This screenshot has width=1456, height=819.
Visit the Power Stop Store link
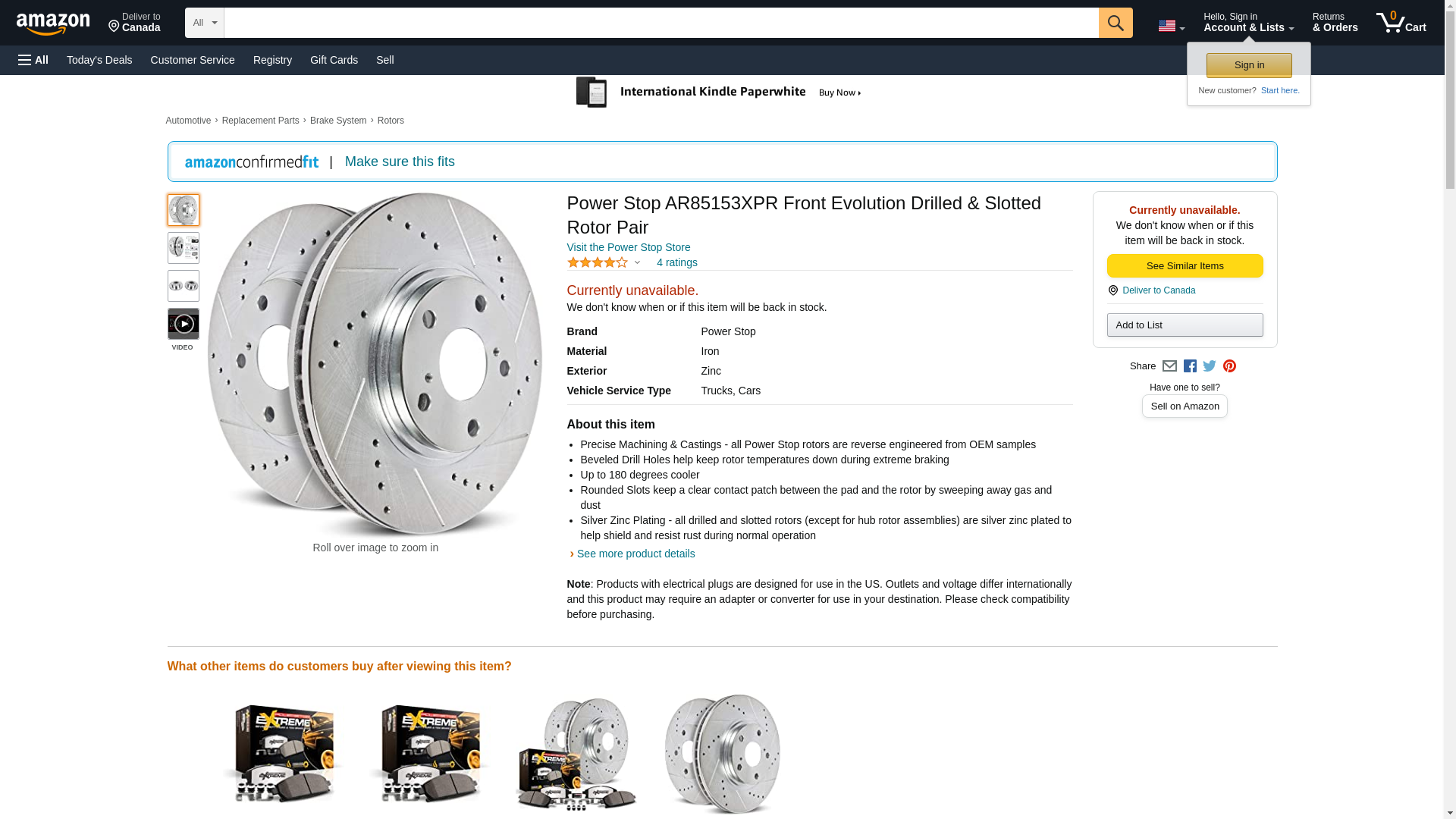click(x=629, y=247)
